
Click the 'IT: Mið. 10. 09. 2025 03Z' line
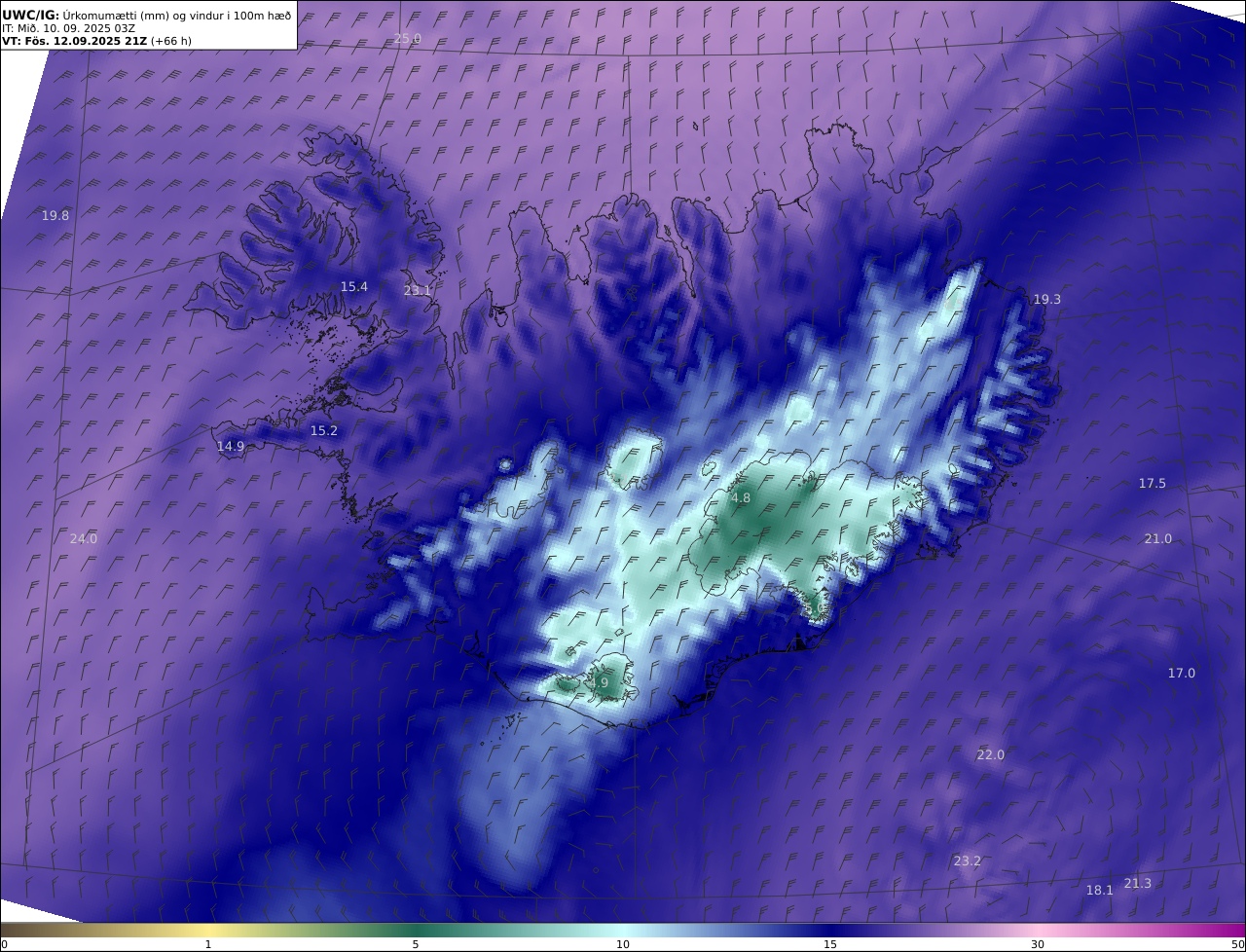68,28
